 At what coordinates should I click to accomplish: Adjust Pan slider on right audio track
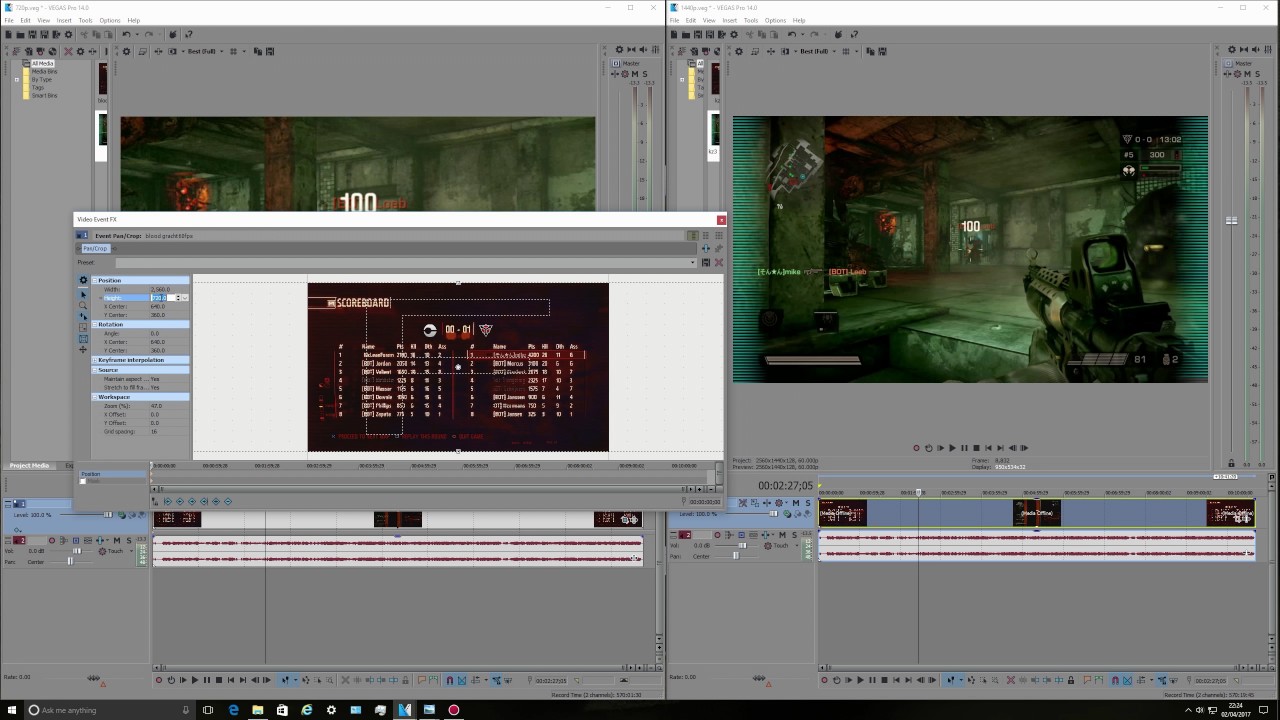pos(736,556)
